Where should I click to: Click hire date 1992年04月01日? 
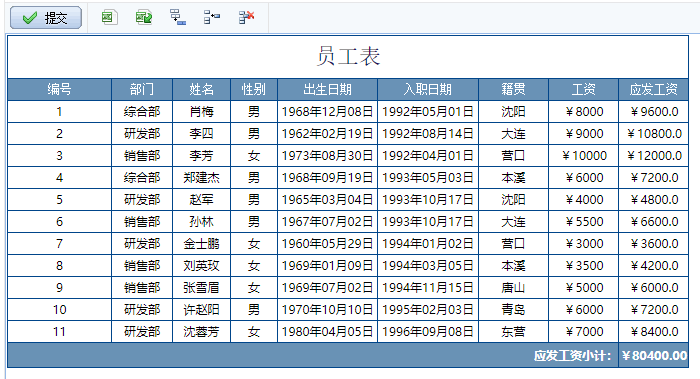pyautogui.click(x=428, y=156)
